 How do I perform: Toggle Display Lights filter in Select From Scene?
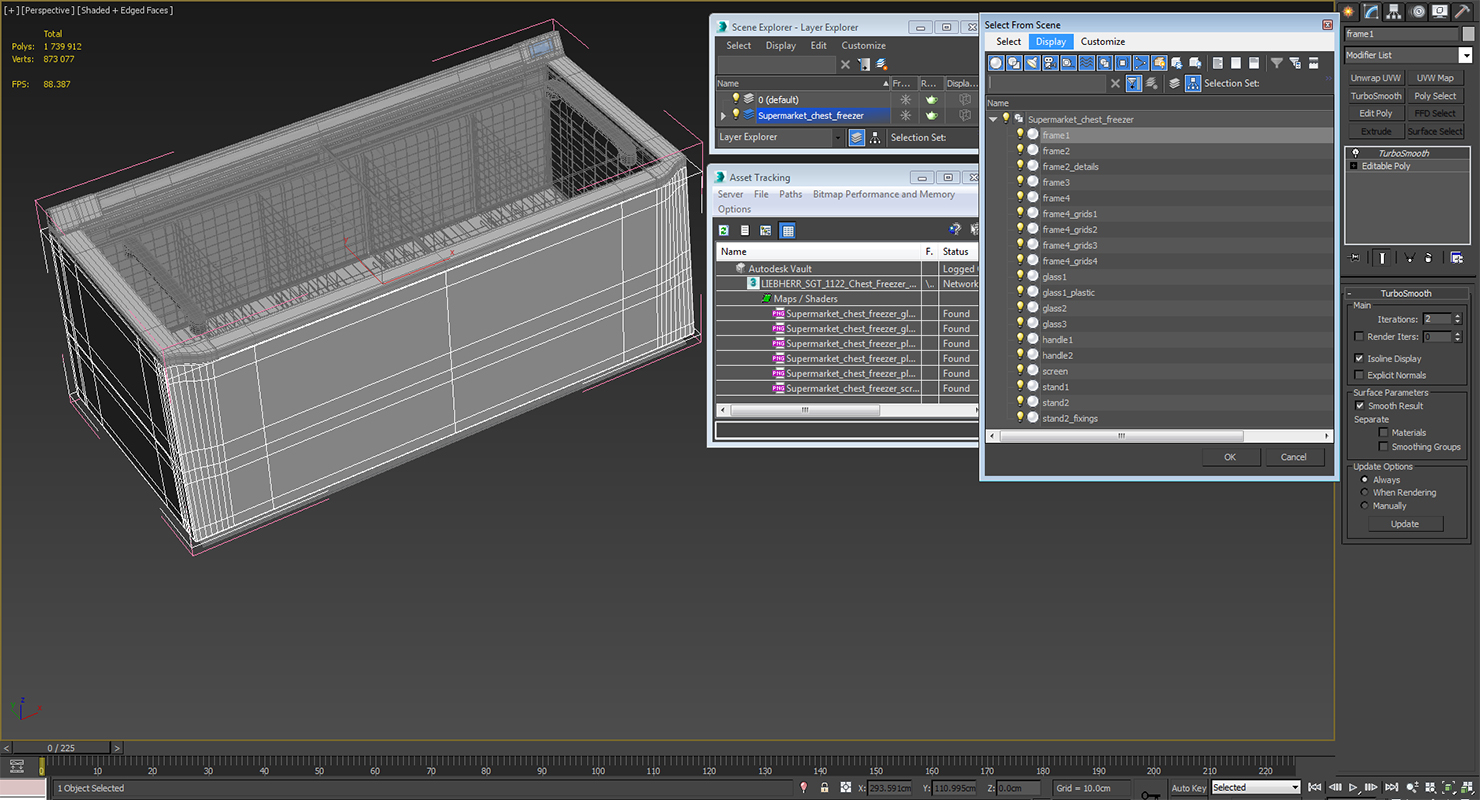click(1032, 63)
